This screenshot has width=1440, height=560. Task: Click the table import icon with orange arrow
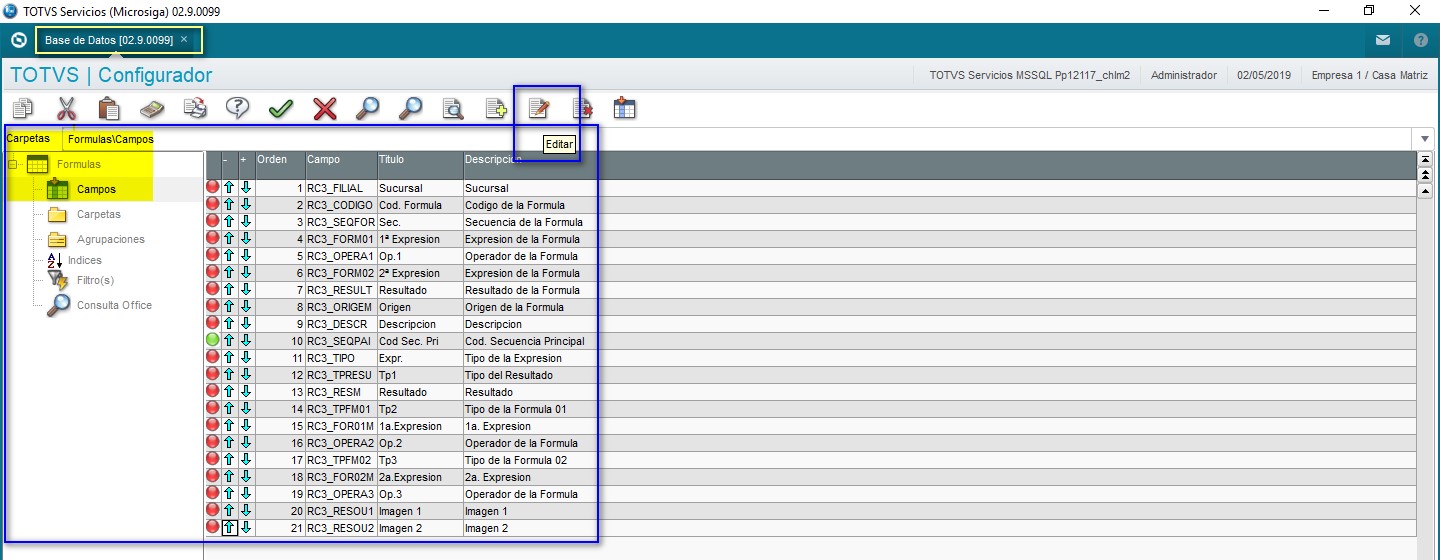click(625, 108)
